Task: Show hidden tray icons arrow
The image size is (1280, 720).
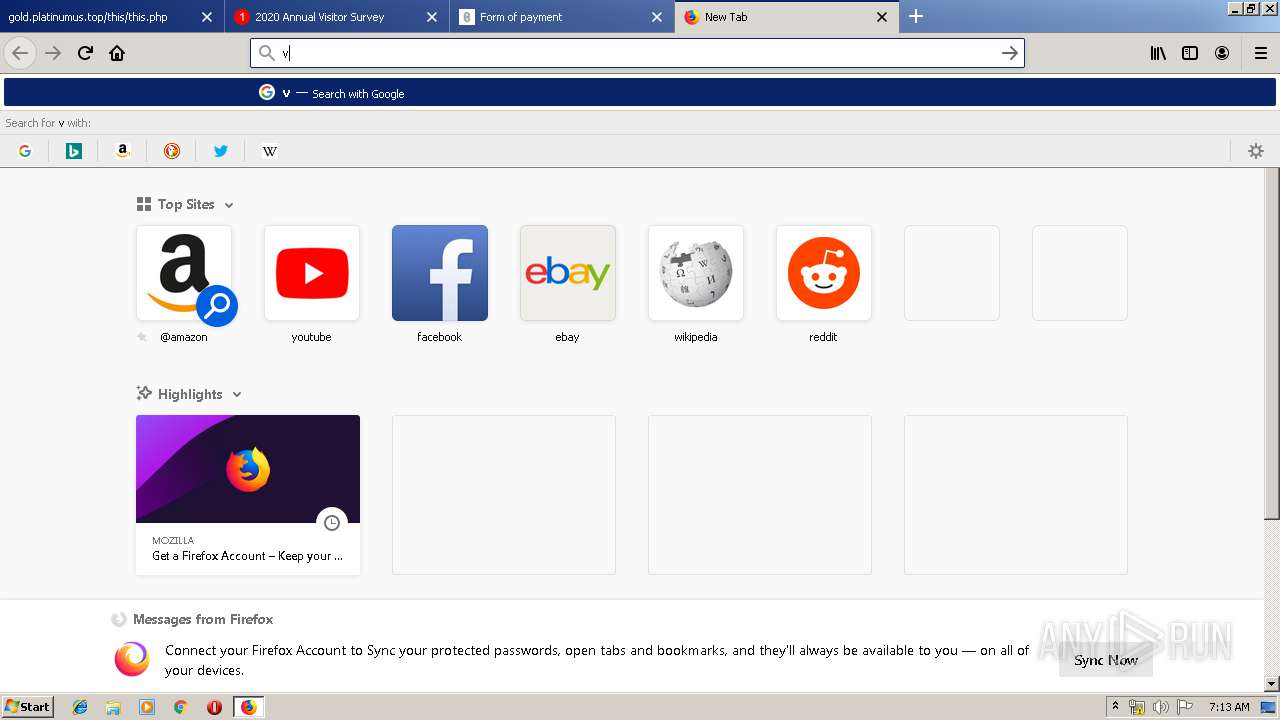Action: [1116, 707]
